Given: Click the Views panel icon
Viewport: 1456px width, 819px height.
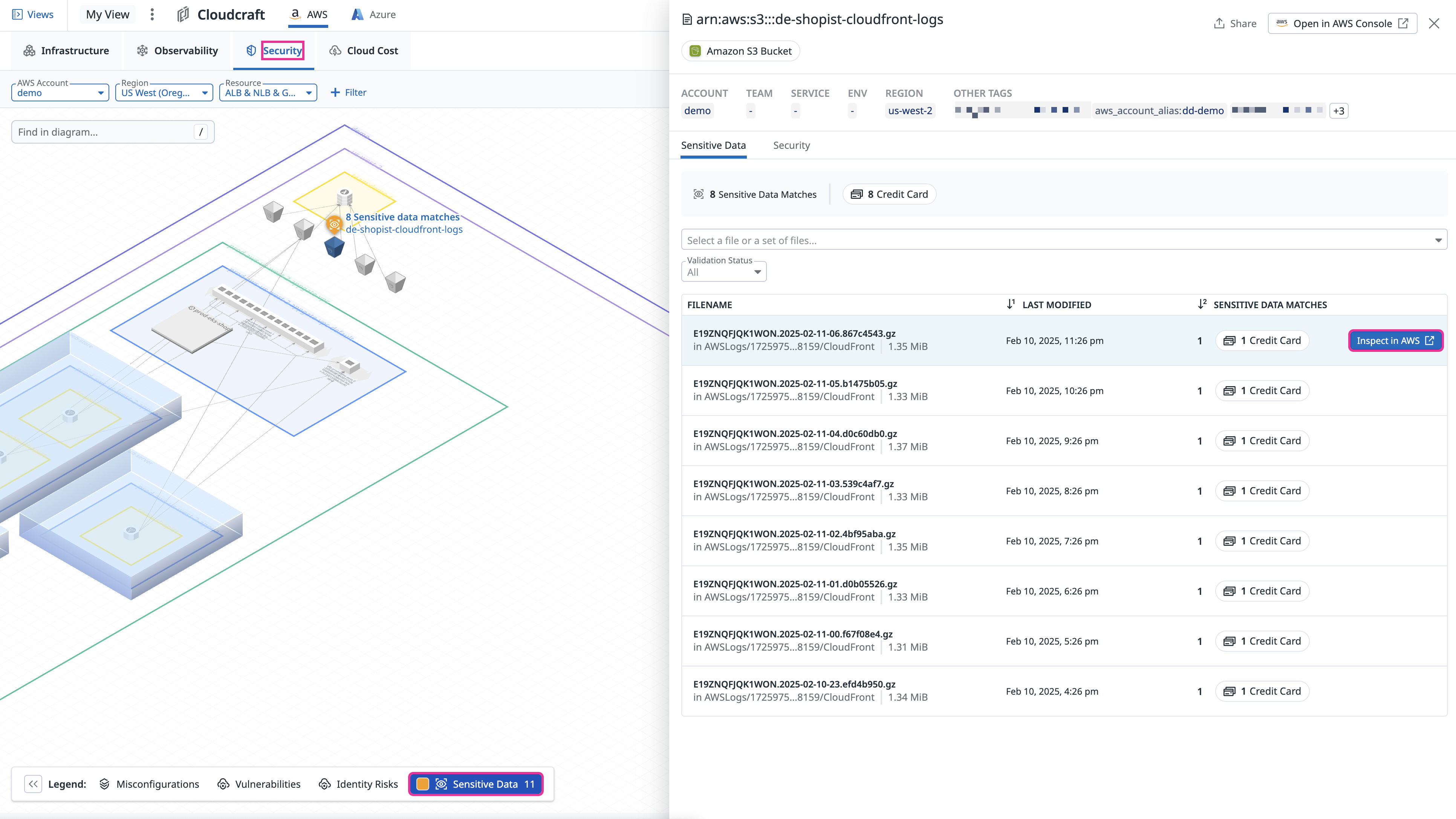Looking at the screenshot, I should click(17, 15).
